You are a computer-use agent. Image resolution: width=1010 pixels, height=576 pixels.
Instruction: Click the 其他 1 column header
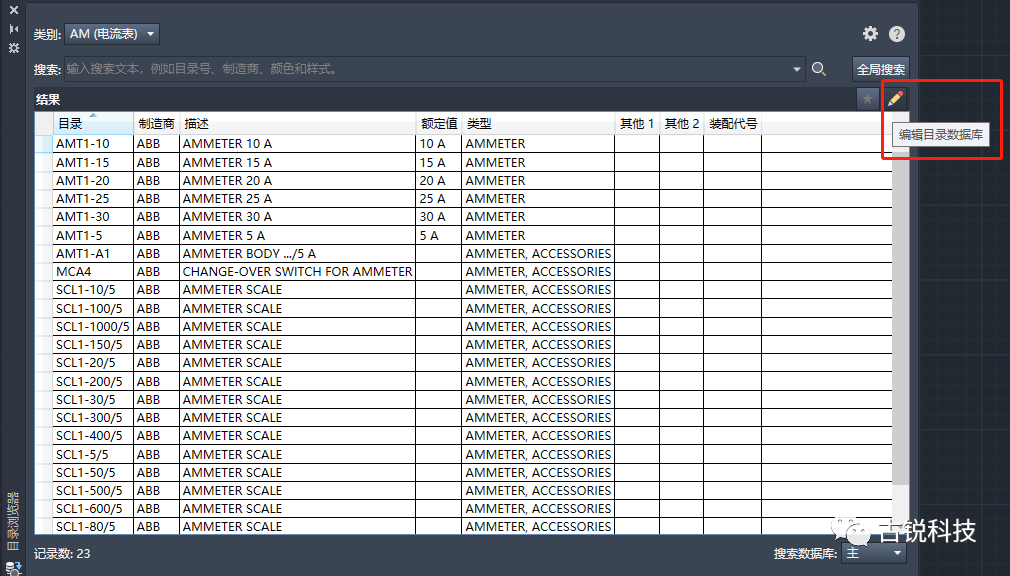[x=637, y=124]
